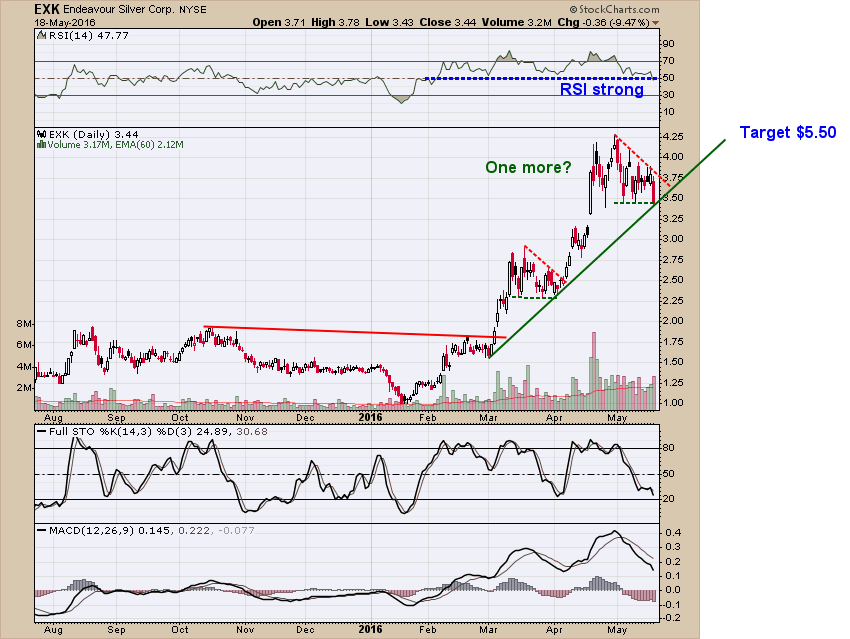
Task: Click the Nov label under the price panel
Action: coord(245,418)
